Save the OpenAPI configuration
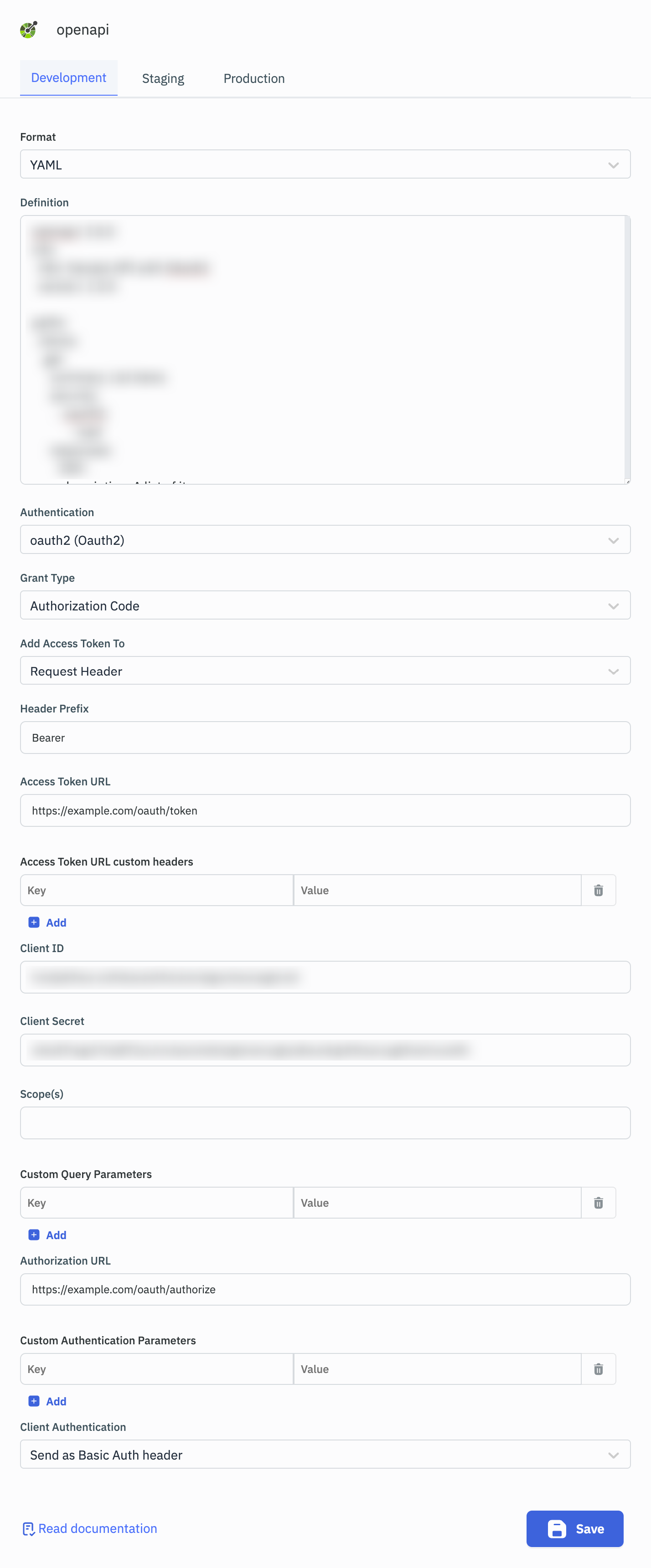Image resolution: width=651 pixels, height=1568 pixels. click(574, 1528)
